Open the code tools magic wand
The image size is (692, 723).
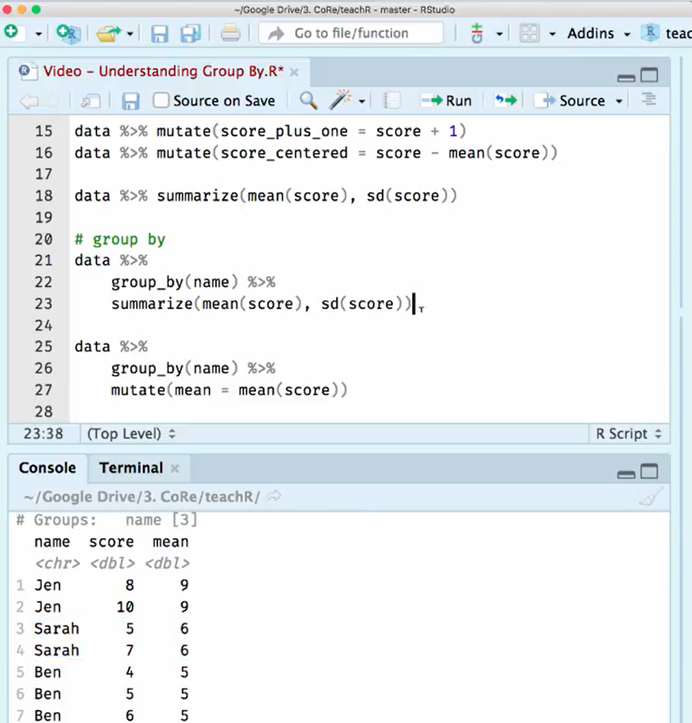pos(341,100)
